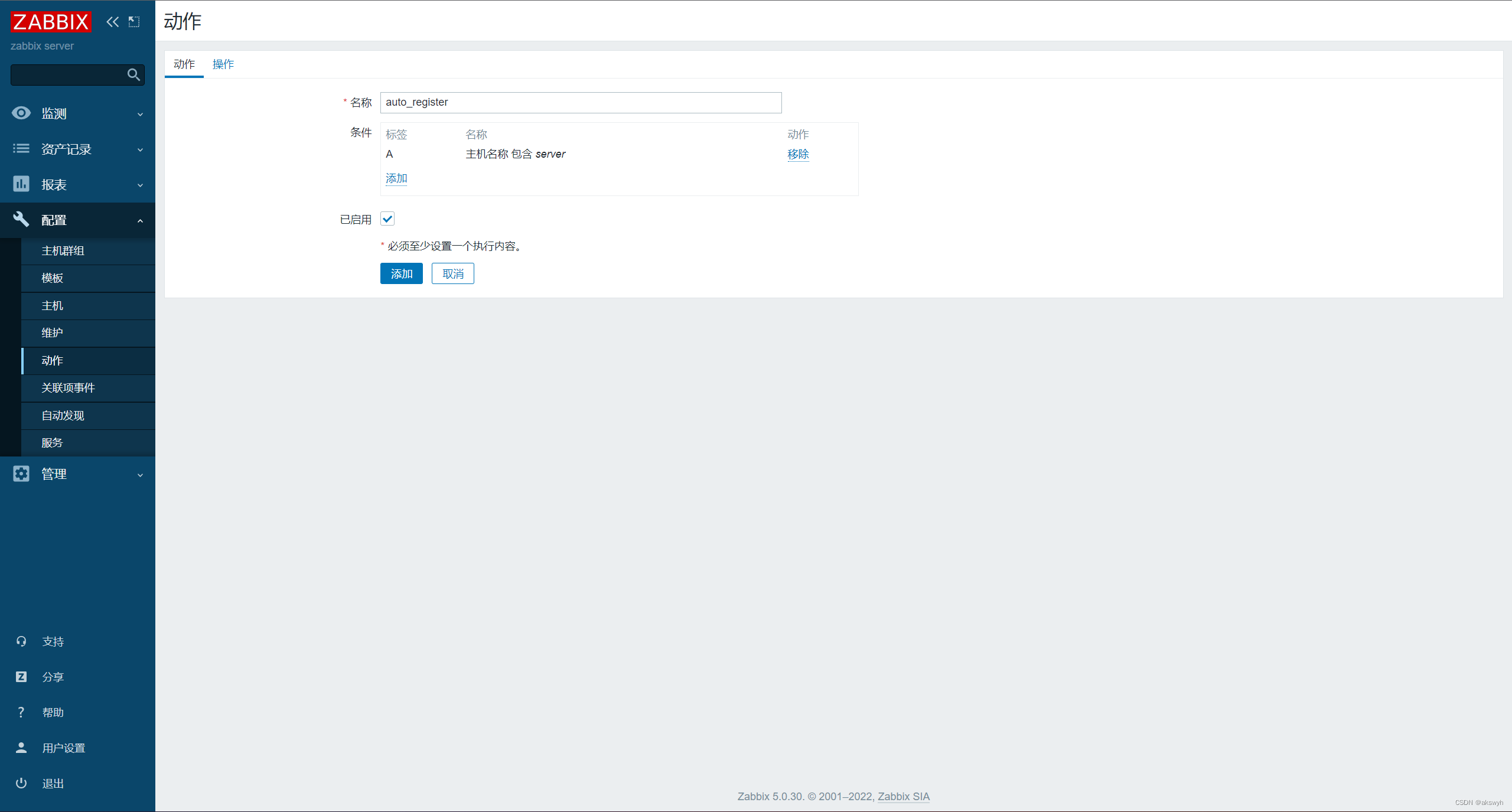Screen dimensions: 1512x812
Task: Click the headset icon for 支持
Action: [21, 641]
